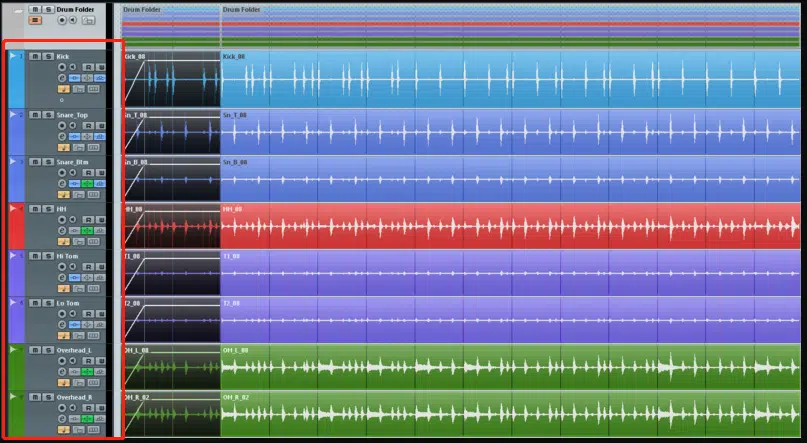The width and height of the screenshot is (807, 443).
Task: Expand the Overhead_L track arrow
Action: pyautogui.click(x=13, y=349)
